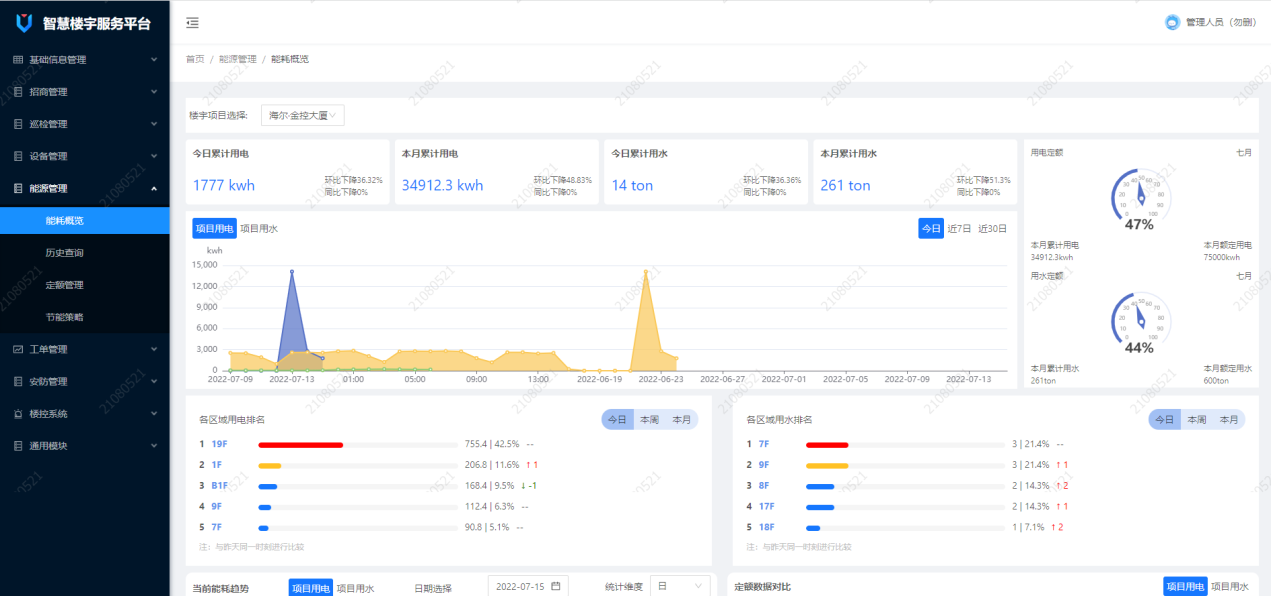
Task: Click the calendar icon in date picker
Action: pyautogui.click(x=555, y=586)
